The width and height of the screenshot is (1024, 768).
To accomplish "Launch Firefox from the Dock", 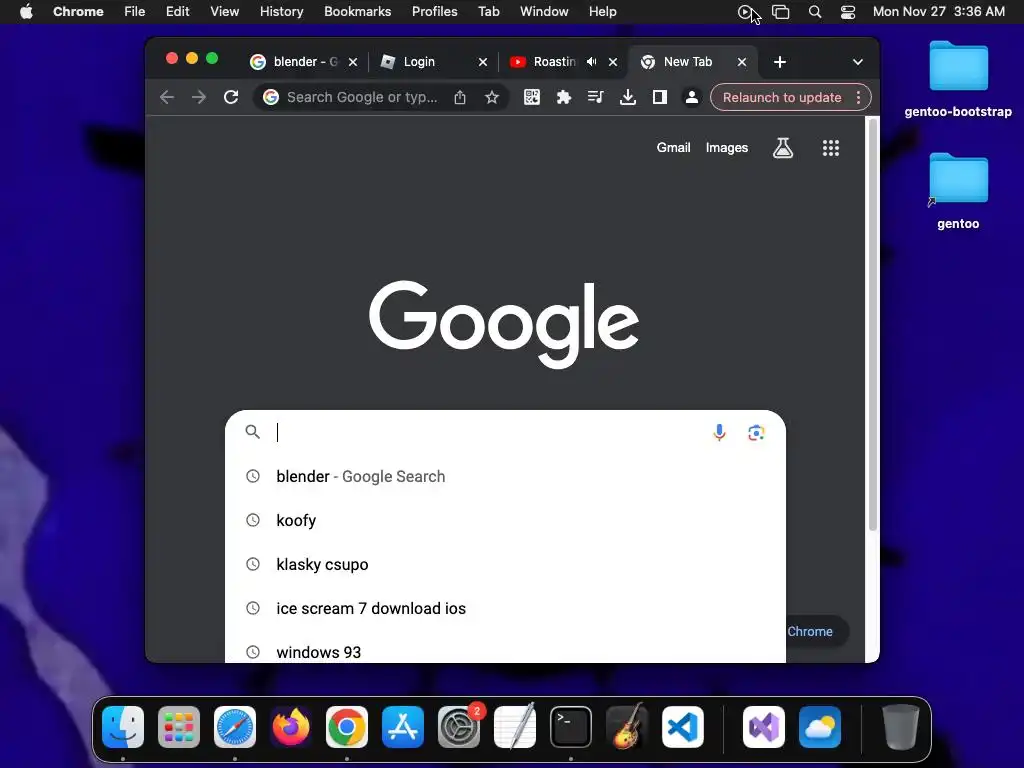I will pos(291,727).
